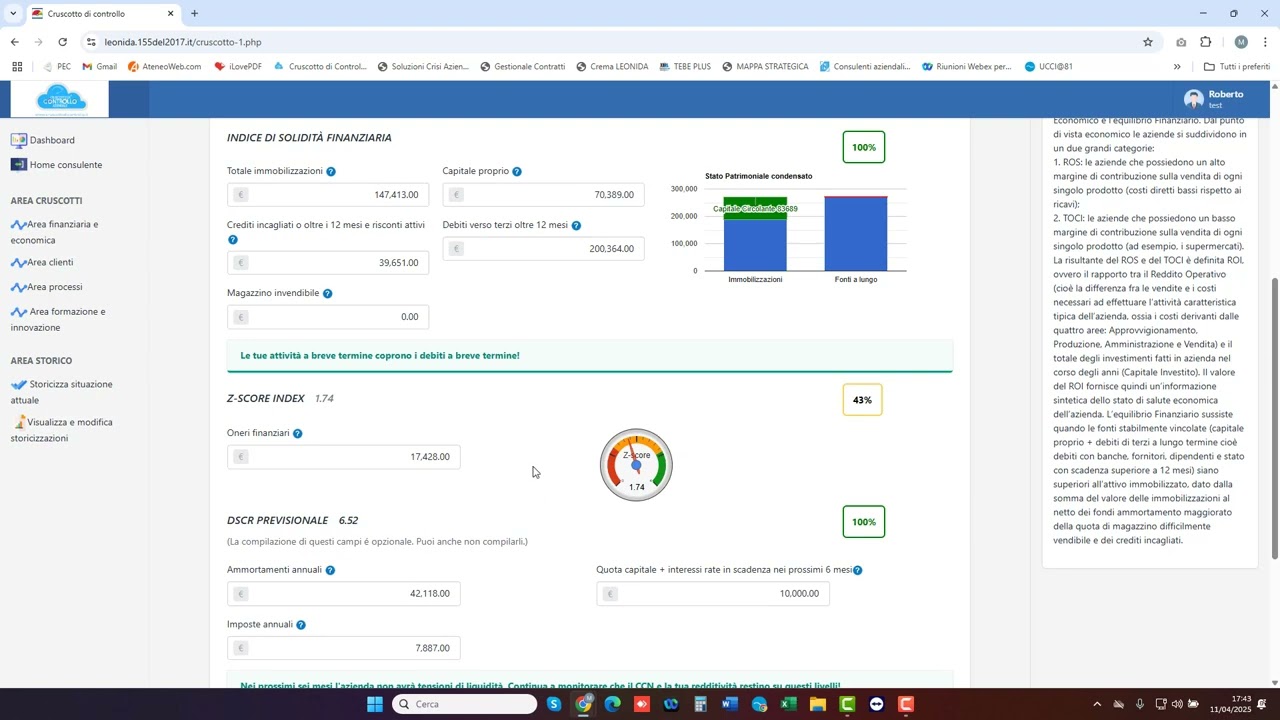Click help icon beside Capitale proprio

(517, 172)
